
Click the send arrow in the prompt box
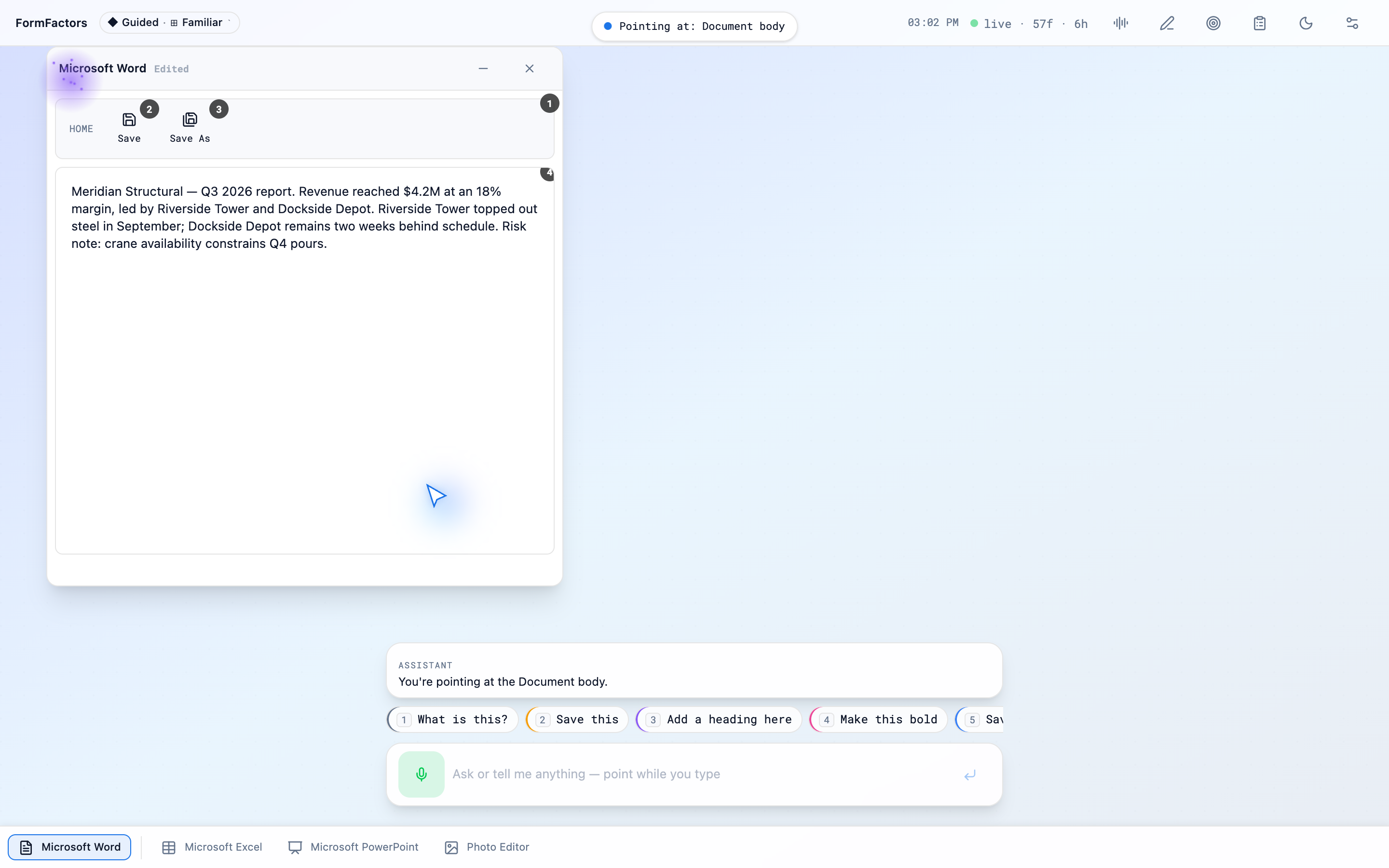969,774
